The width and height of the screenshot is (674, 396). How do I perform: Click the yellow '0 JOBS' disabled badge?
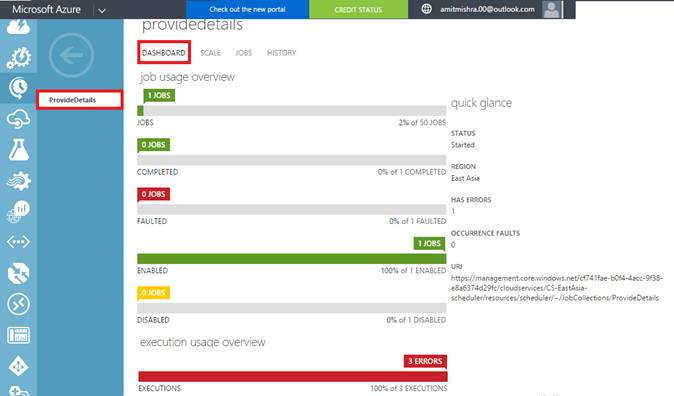pos(153,293)
